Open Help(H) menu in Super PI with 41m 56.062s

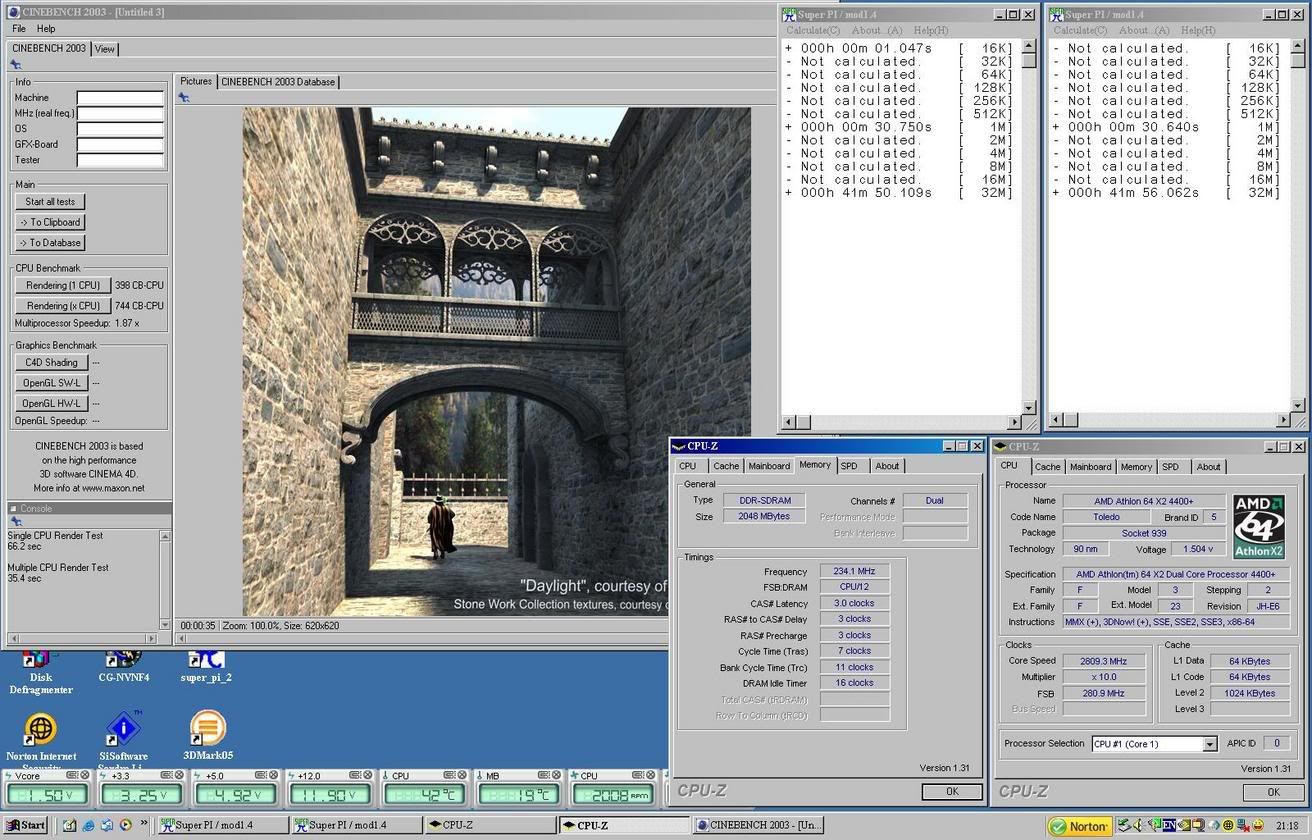pos(1197,31)
